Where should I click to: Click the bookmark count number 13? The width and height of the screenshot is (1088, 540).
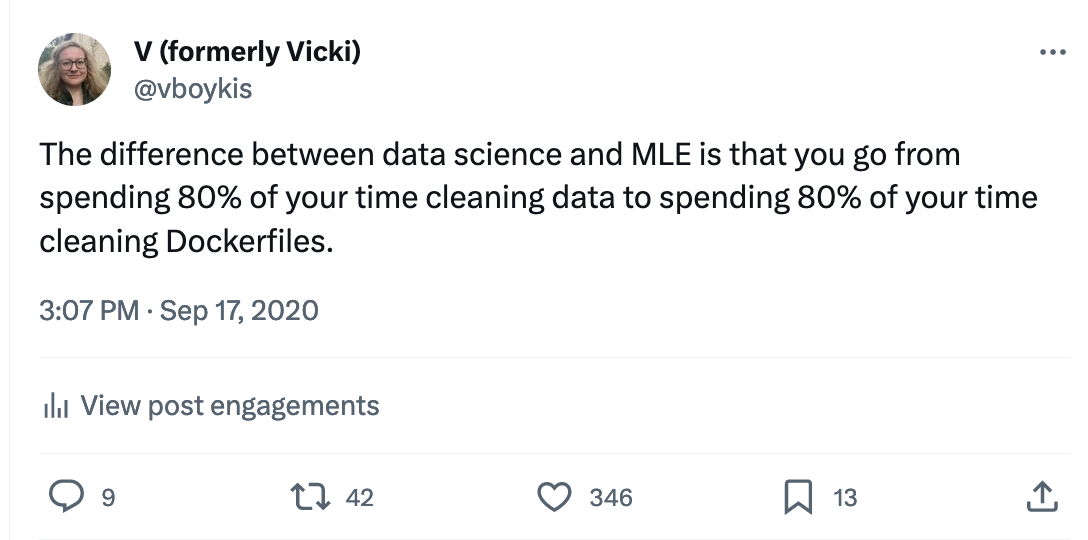[845, 497]
